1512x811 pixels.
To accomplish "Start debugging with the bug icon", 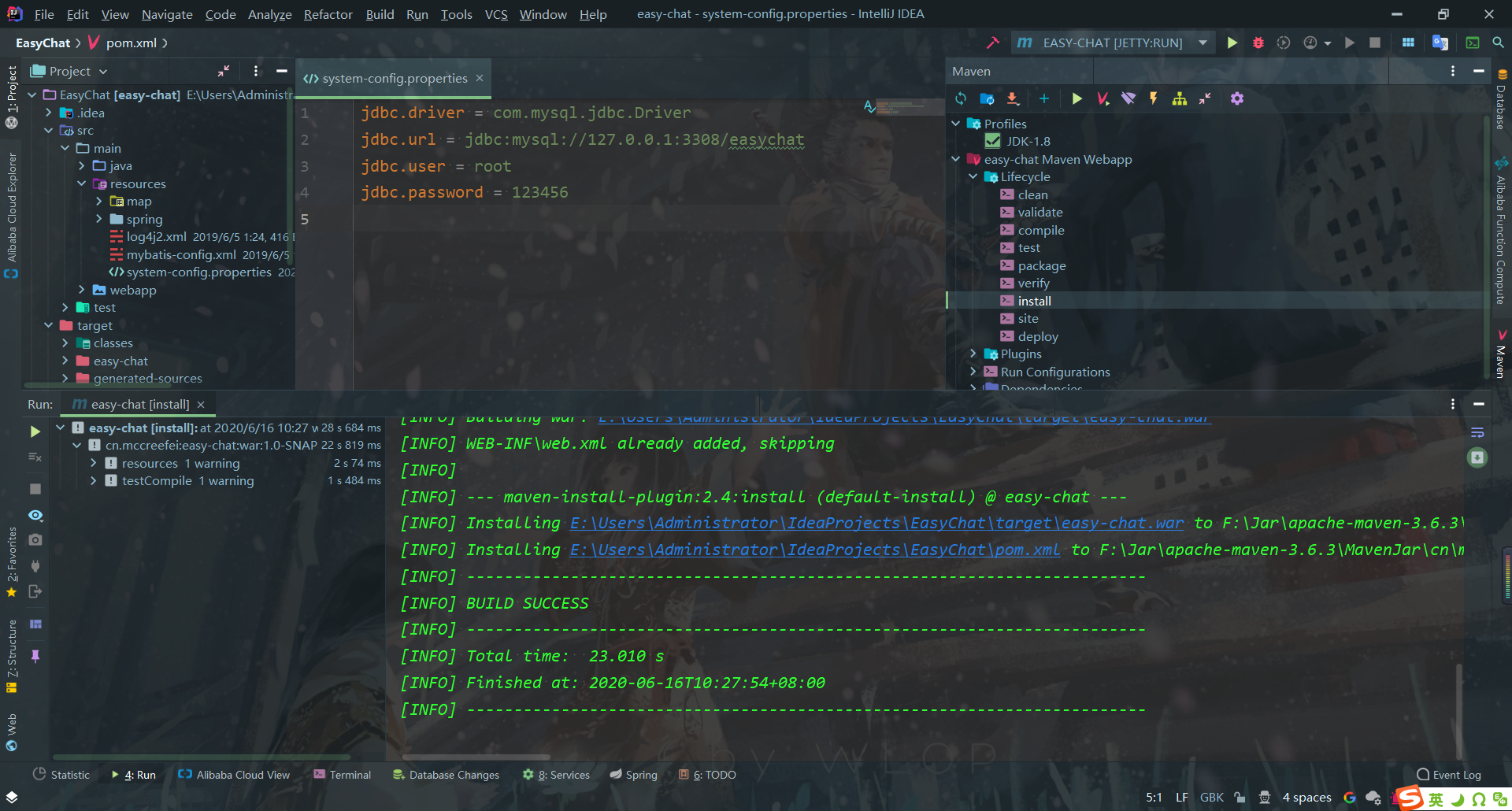I will [1258, 43].
